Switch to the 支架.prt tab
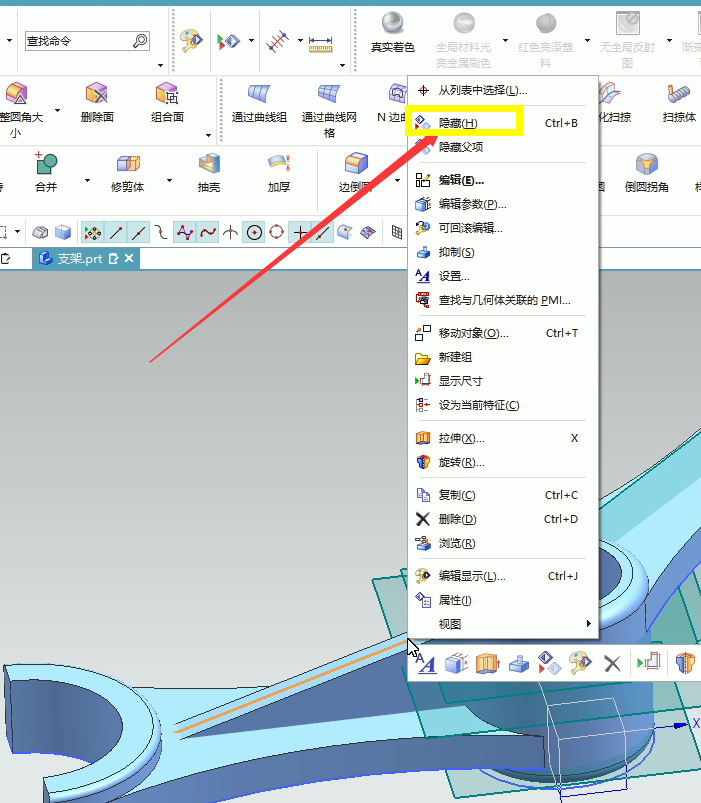The image size is (701, 803). pyautogui.click(x=79, y=259)
